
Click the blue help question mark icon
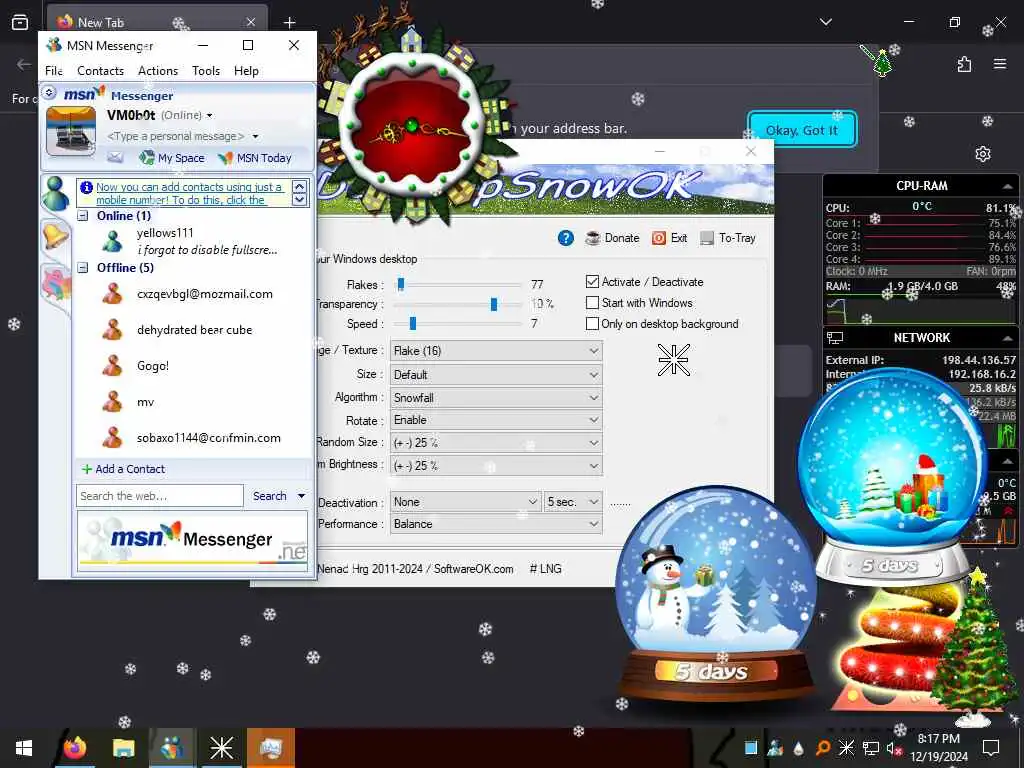566,238
